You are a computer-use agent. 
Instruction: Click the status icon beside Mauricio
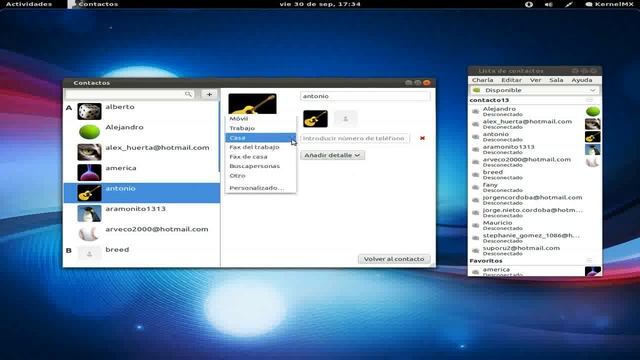[x=476, y=225]
